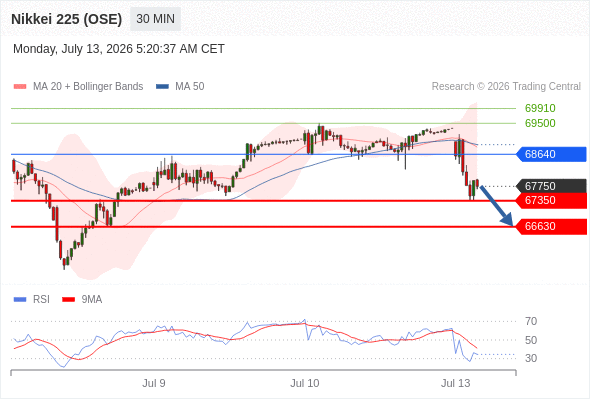Toggle the RSI legend entry
The width and height of the screenshot is (590, 400).
(32, 300)
